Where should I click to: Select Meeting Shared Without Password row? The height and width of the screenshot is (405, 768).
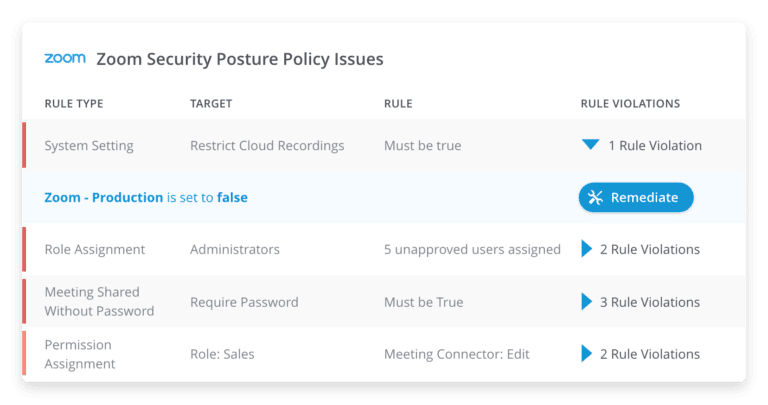point(384,302)
